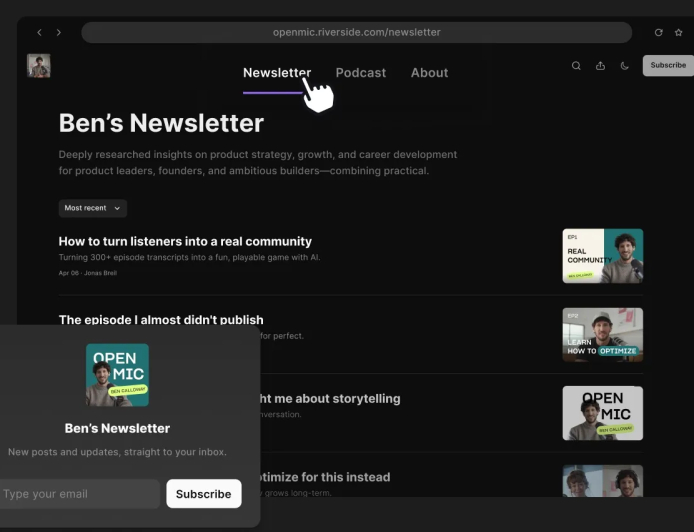Focus the openmic.riverside.com/newsletter address bar

tap(356, 32)
